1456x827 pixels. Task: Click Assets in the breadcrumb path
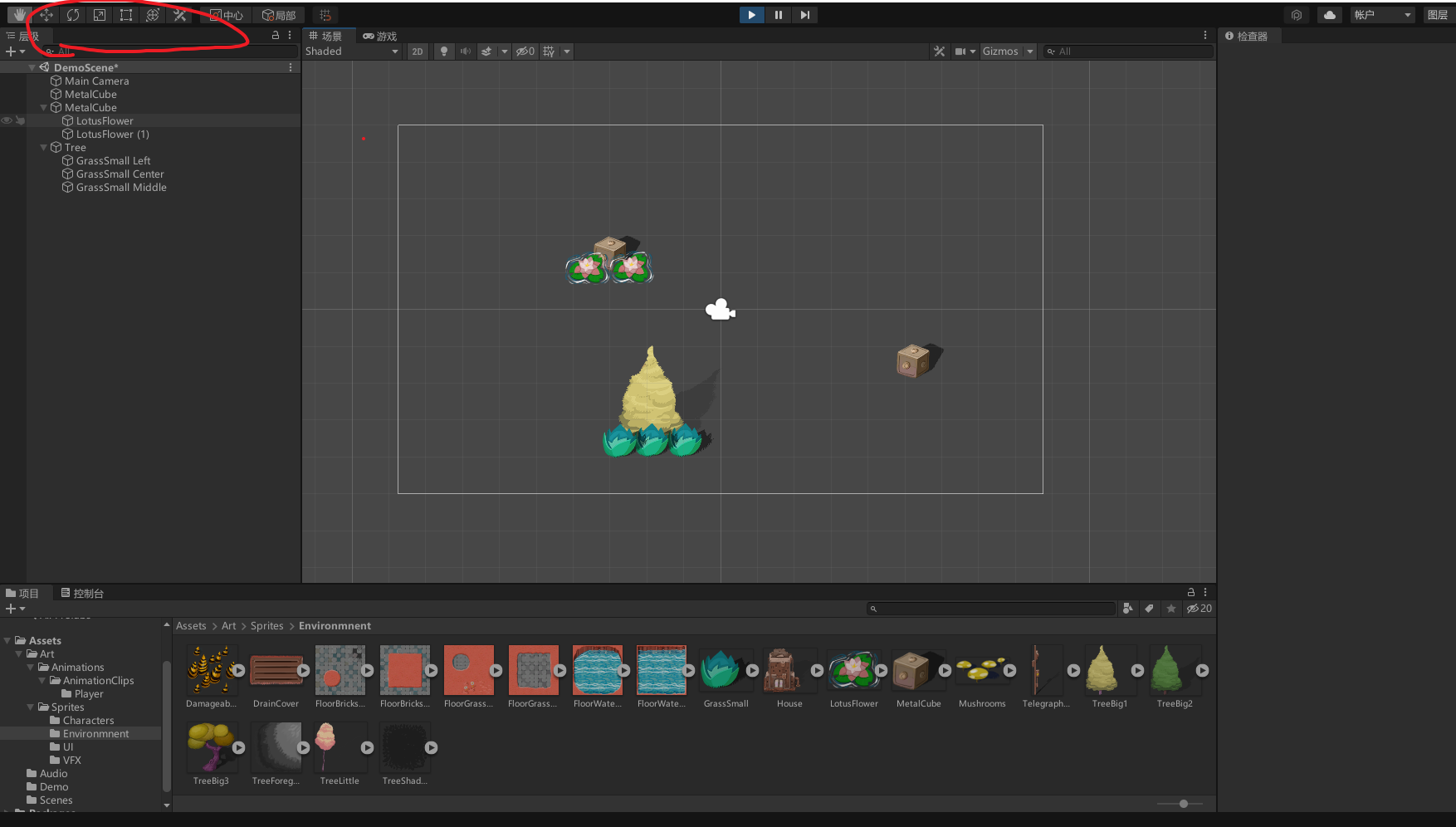(x=191, y=626)
